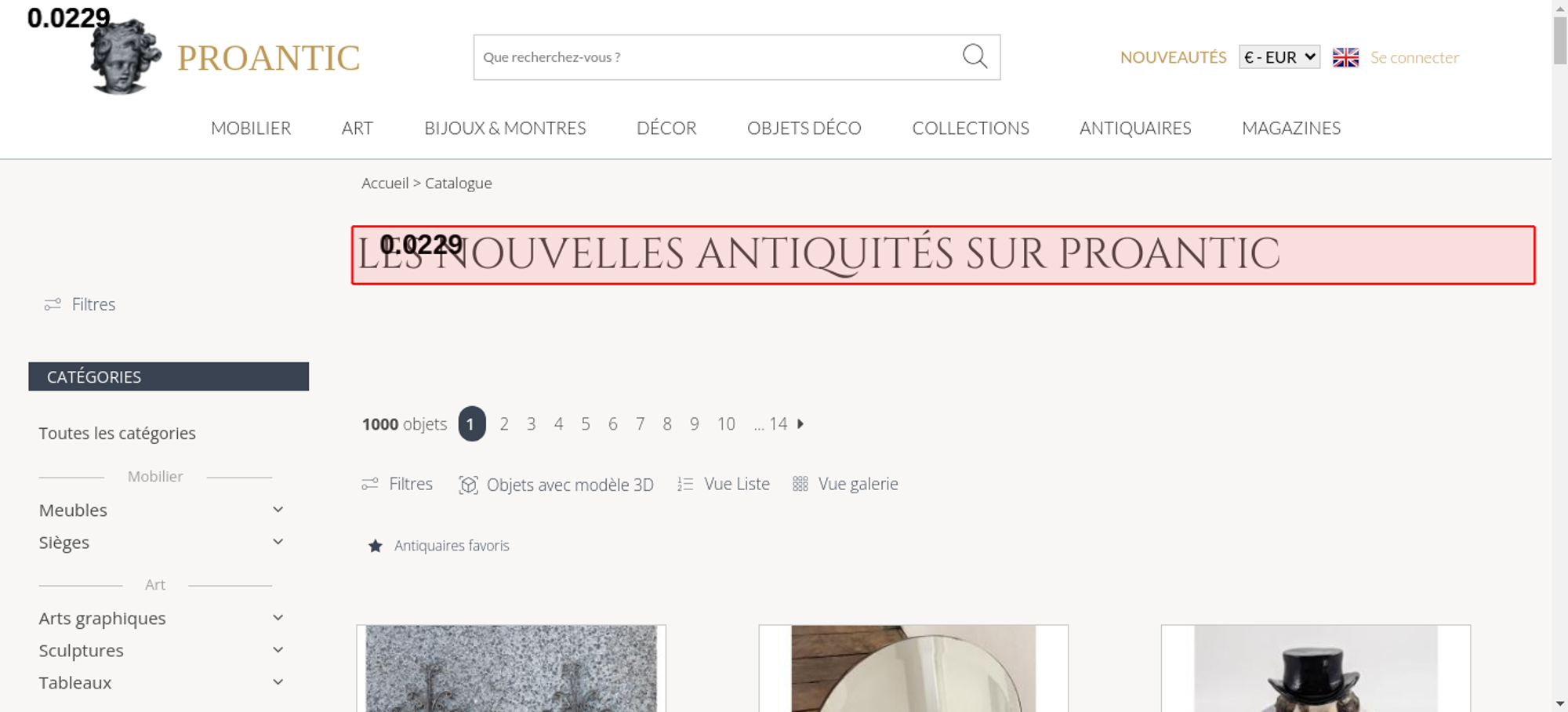Expand the Sièges category
1568x712 pixels.
pos(278,542)
